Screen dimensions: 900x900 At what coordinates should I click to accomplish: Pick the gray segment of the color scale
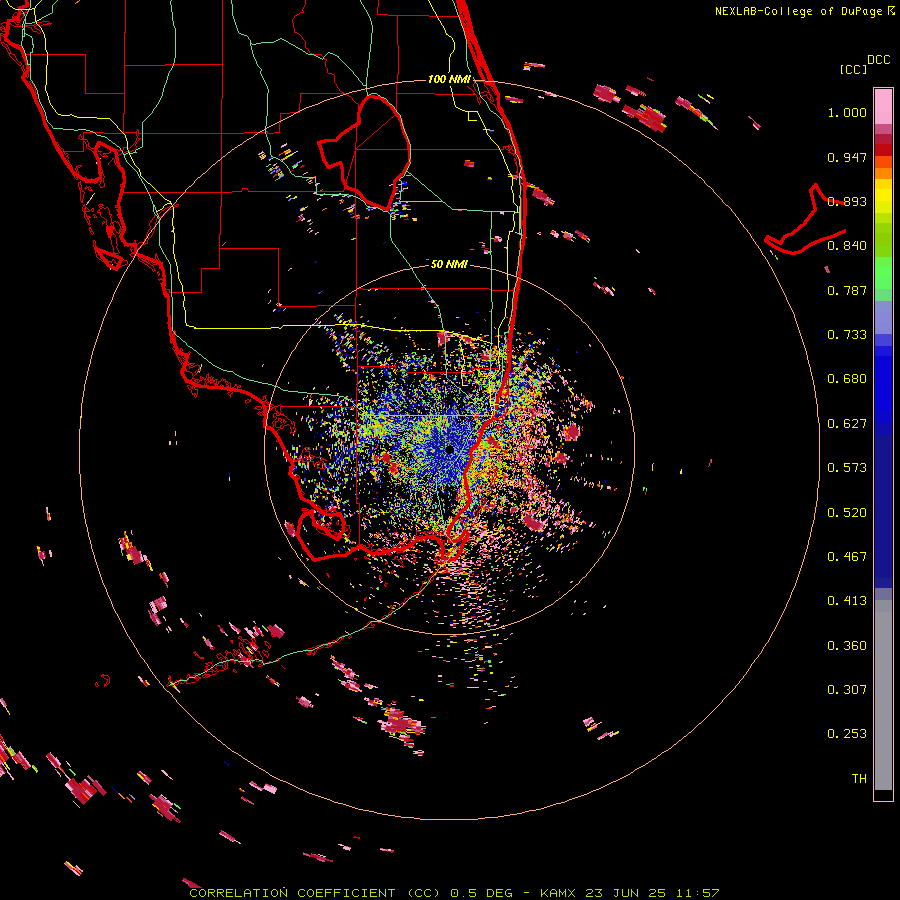(883, 695)
